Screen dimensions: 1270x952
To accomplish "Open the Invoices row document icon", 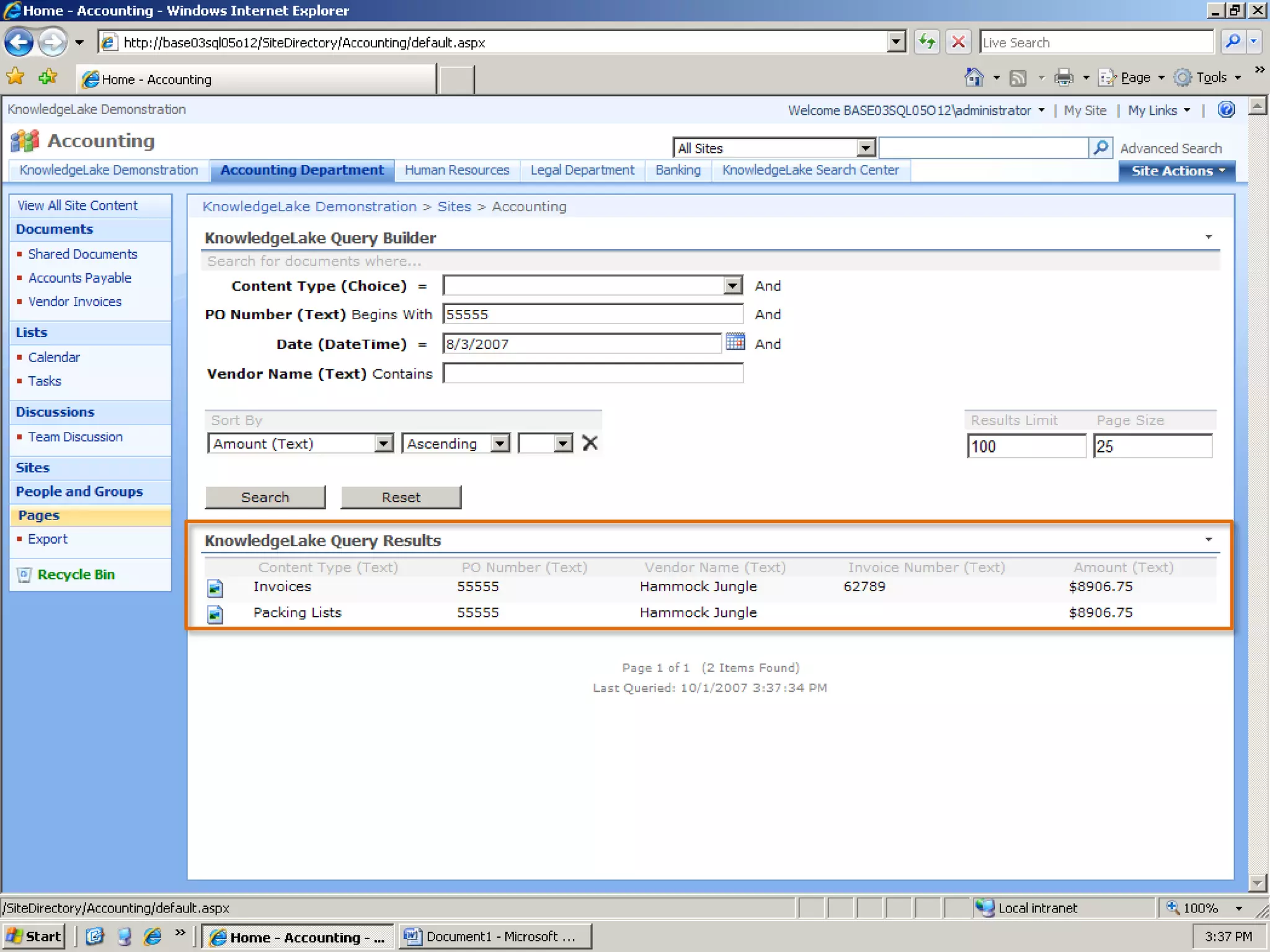I will [215, 588].
